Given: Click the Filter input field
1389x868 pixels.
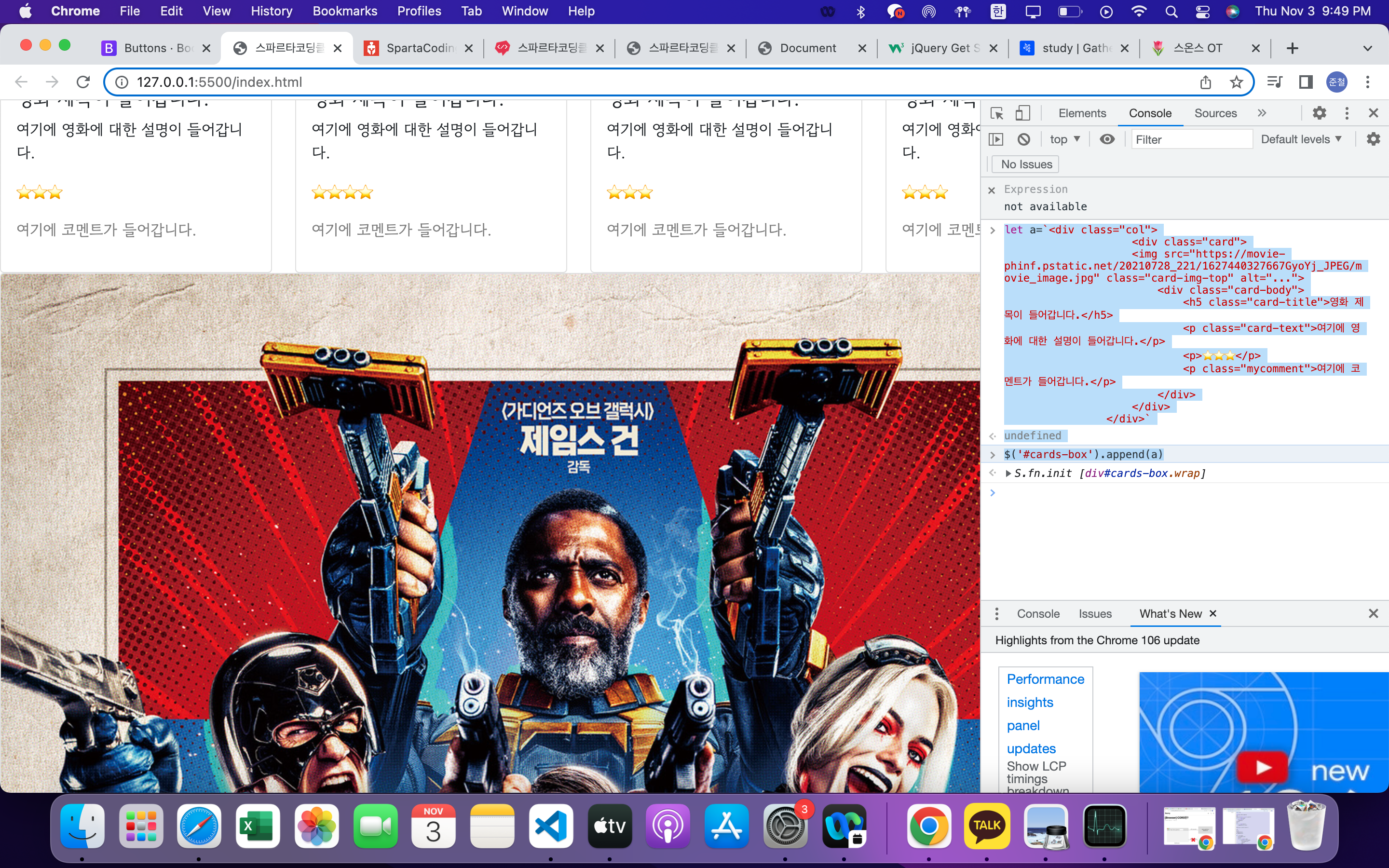Looking at the screenshot, I should tap(1192, 139).
